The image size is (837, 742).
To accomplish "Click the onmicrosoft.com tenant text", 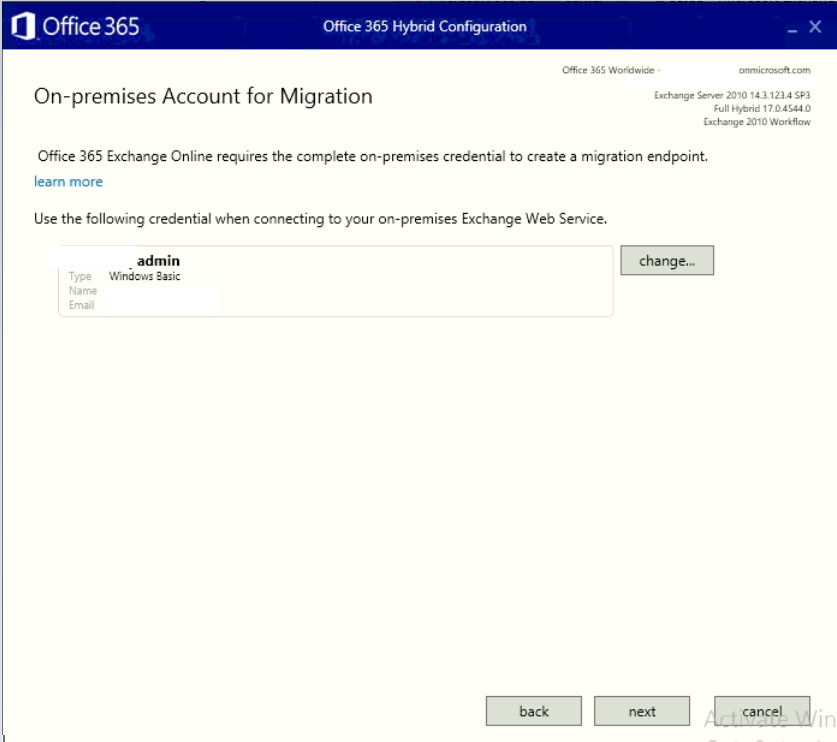I will click(x=774, y=70).
